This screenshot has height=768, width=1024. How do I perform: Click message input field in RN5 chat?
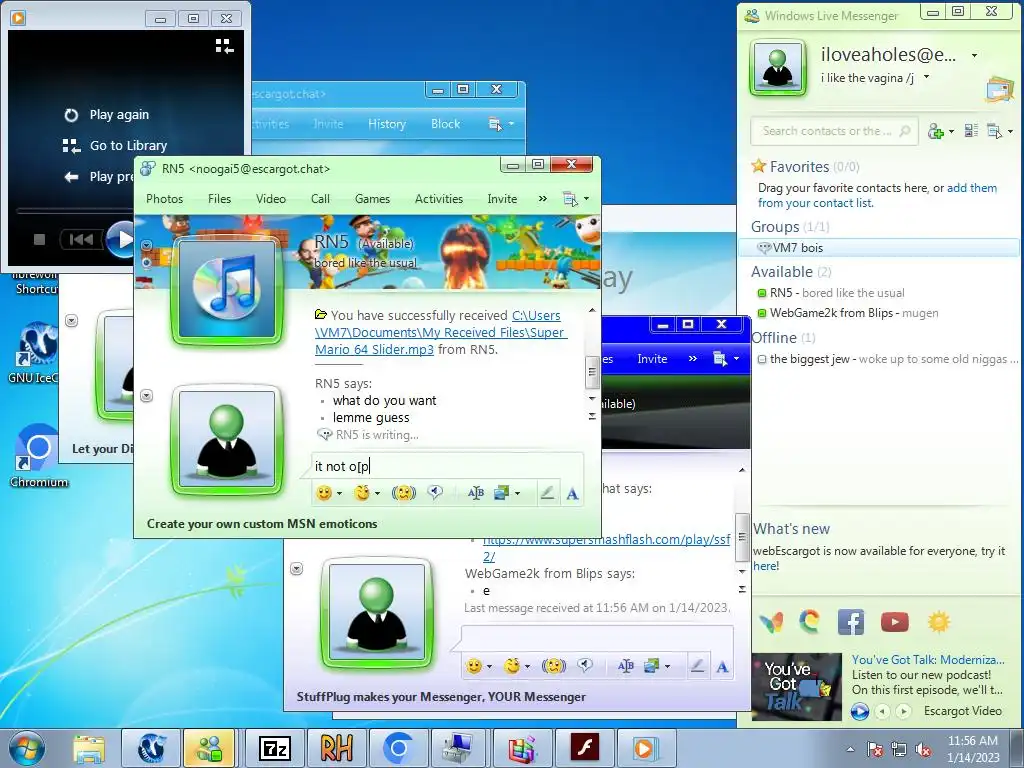447,466
